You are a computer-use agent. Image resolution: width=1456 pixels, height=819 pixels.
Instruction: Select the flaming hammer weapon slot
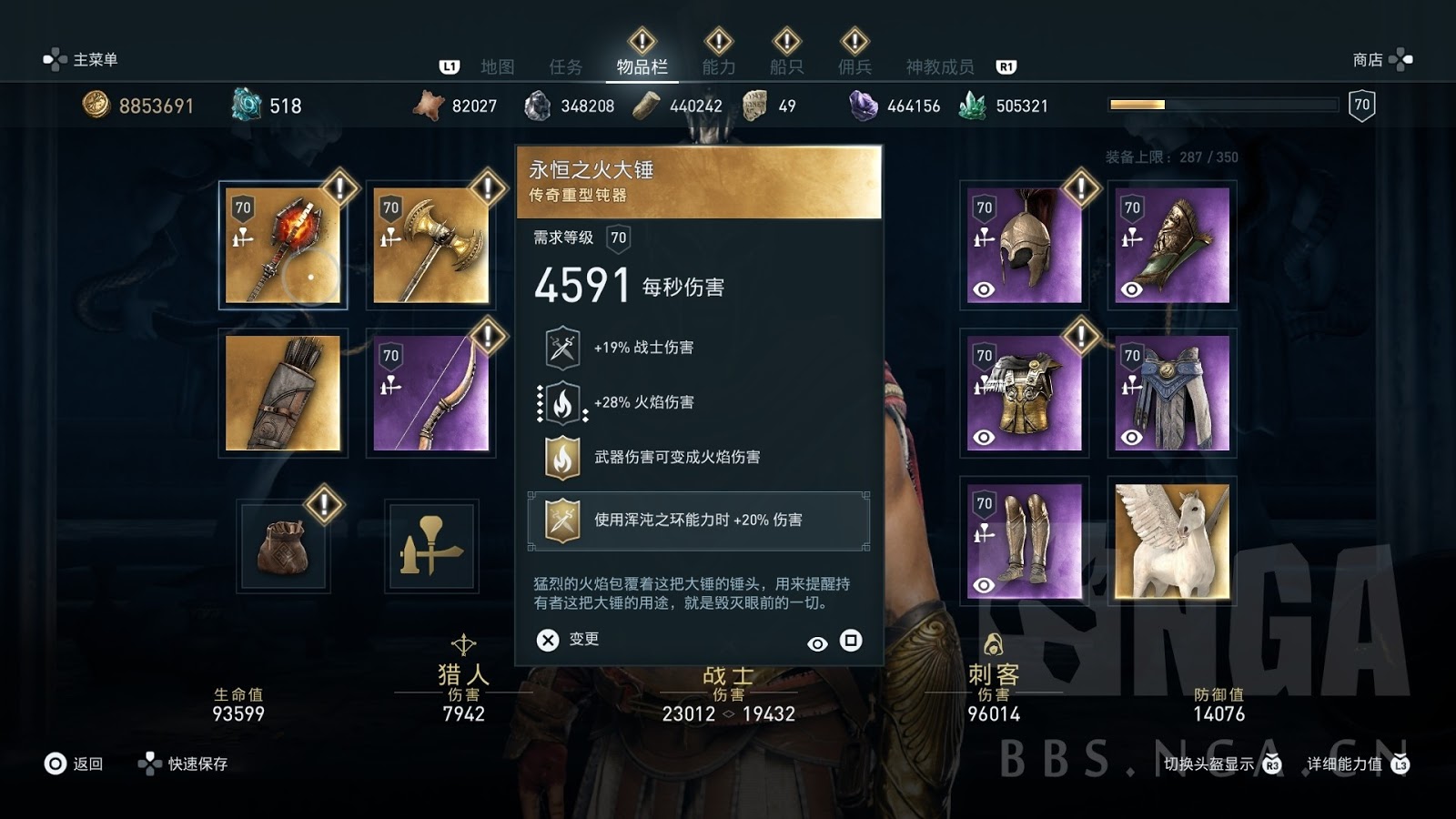point(283,246)
